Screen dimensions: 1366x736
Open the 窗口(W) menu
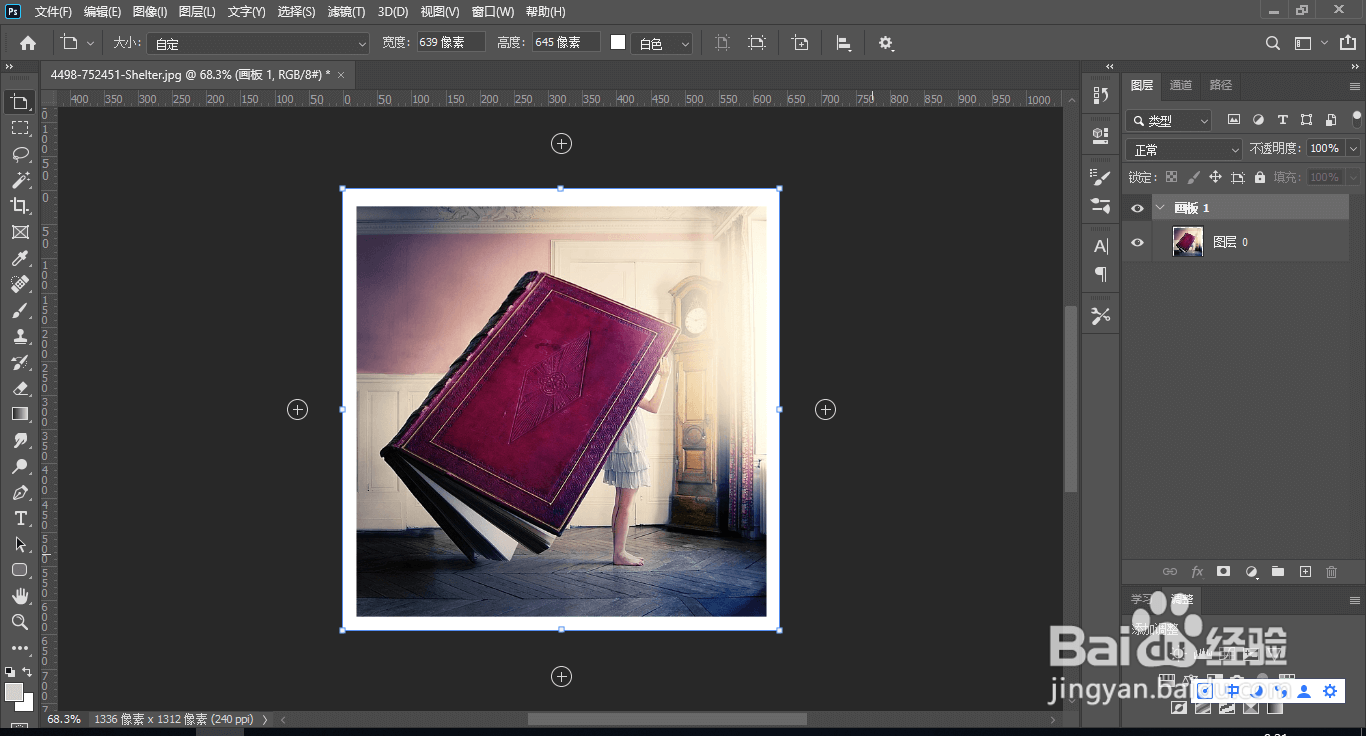pyautogui.click(x=492, y=12)
